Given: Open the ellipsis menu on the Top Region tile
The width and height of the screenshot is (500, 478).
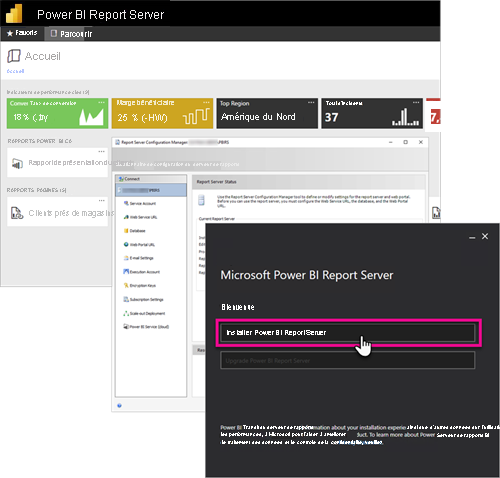Looking at the screenshot, I should 311,103.
